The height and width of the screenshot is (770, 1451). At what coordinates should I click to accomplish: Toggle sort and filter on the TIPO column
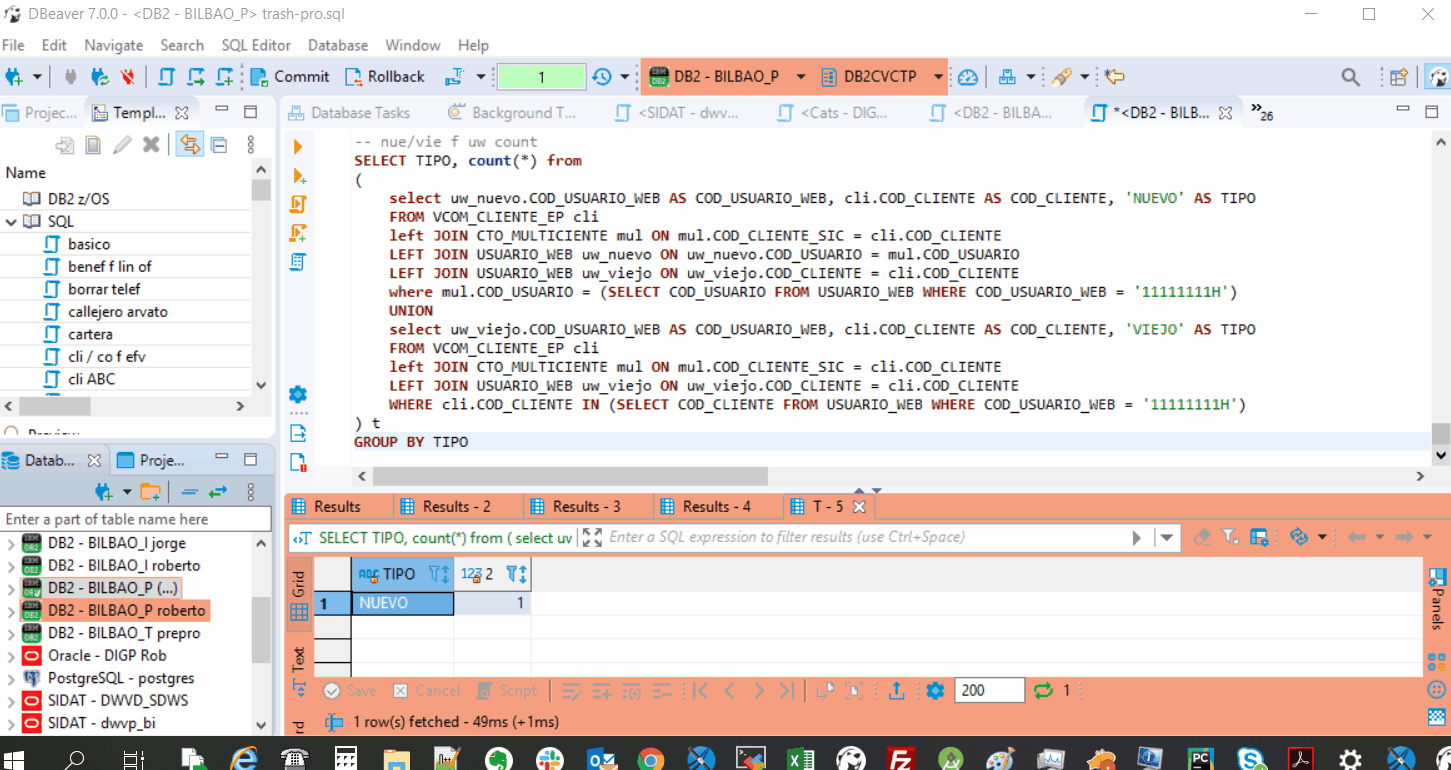(x=439, y=574)
